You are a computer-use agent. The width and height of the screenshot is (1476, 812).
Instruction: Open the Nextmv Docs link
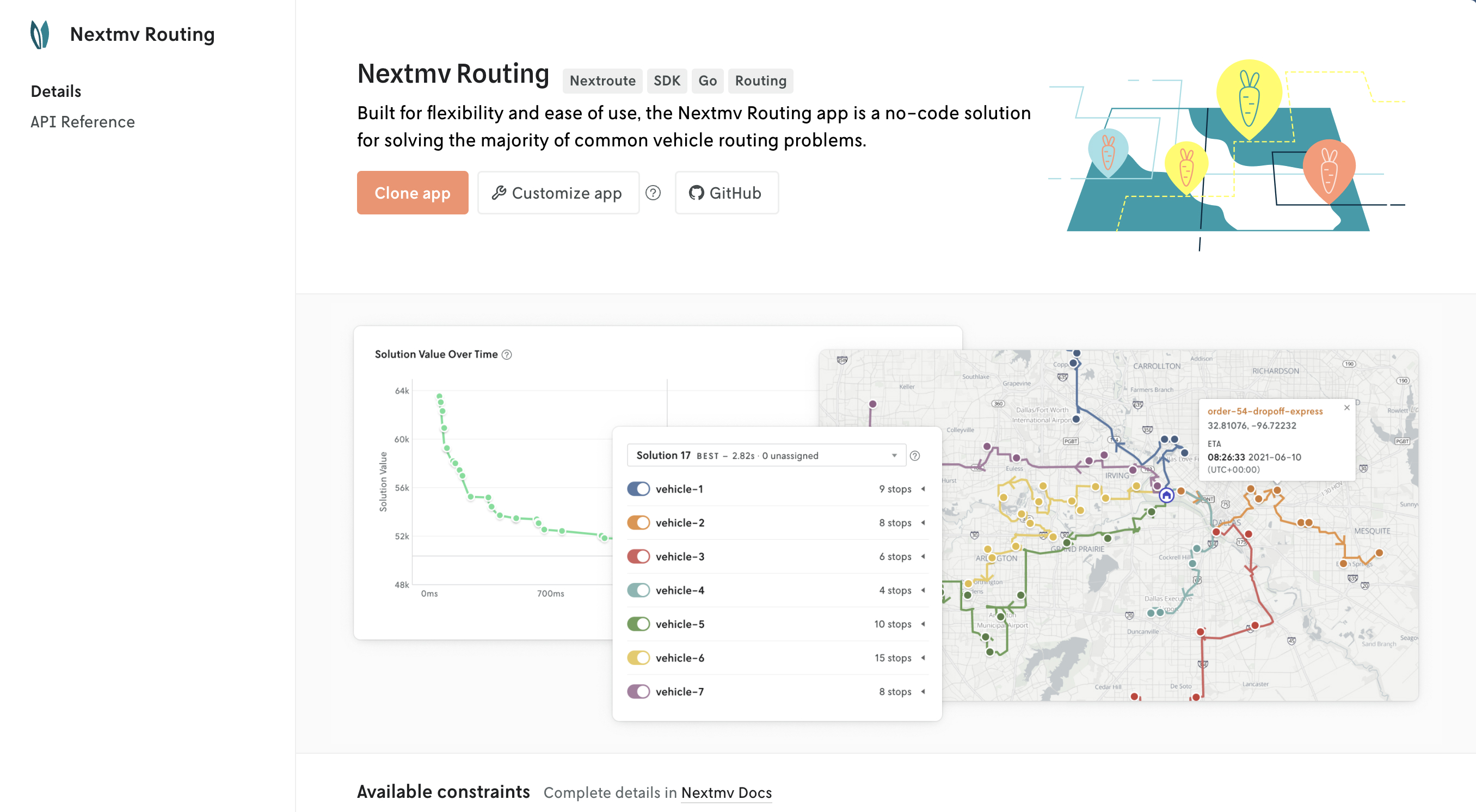click(726, 792)
